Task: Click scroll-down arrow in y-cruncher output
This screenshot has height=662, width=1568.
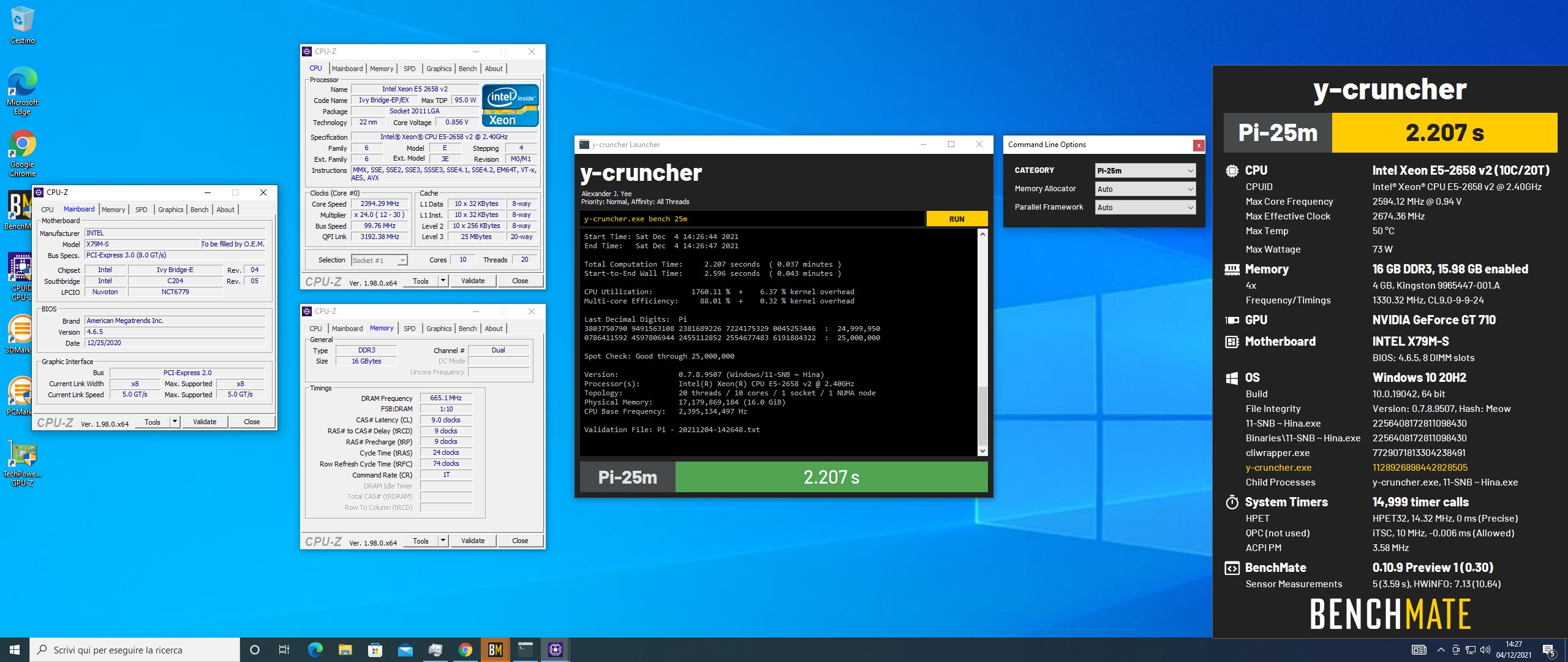Action: click(x=982, y=451)
